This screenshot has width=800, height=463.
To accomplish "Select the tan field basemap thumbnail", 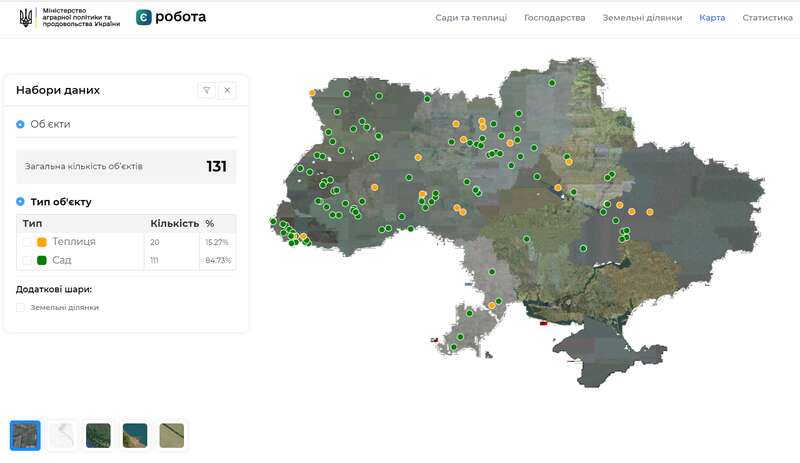I will [172, 435].
